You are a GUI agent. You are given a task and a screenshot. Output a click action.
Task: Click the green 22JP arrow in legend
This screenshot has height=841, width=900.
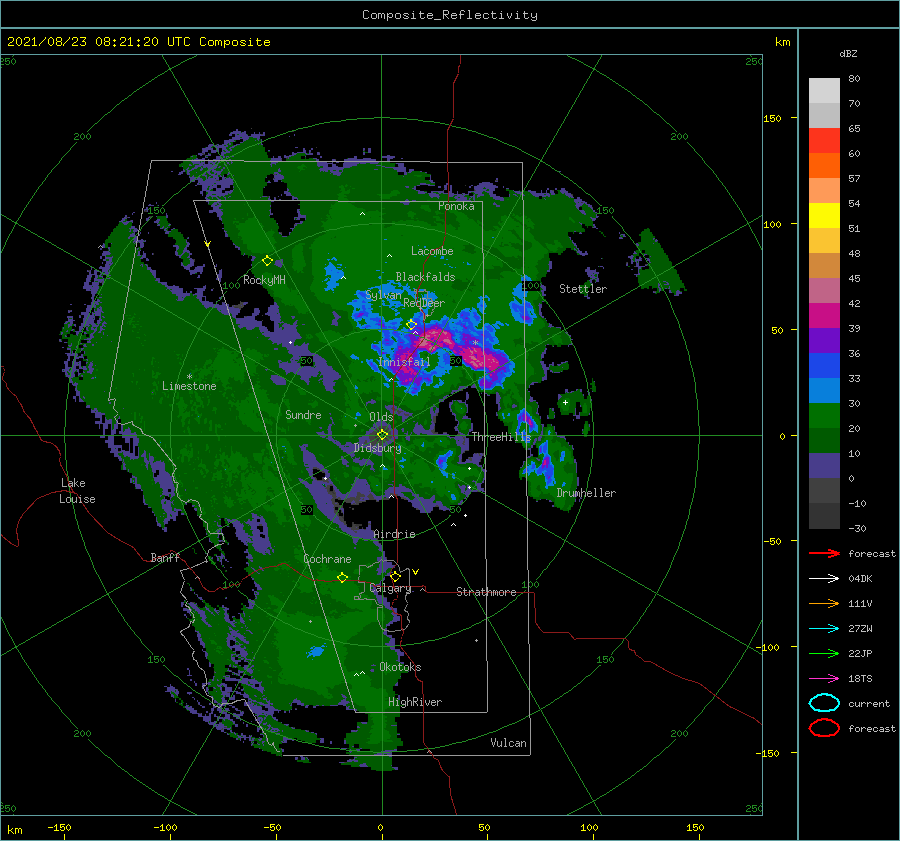[x=824, y=653]
